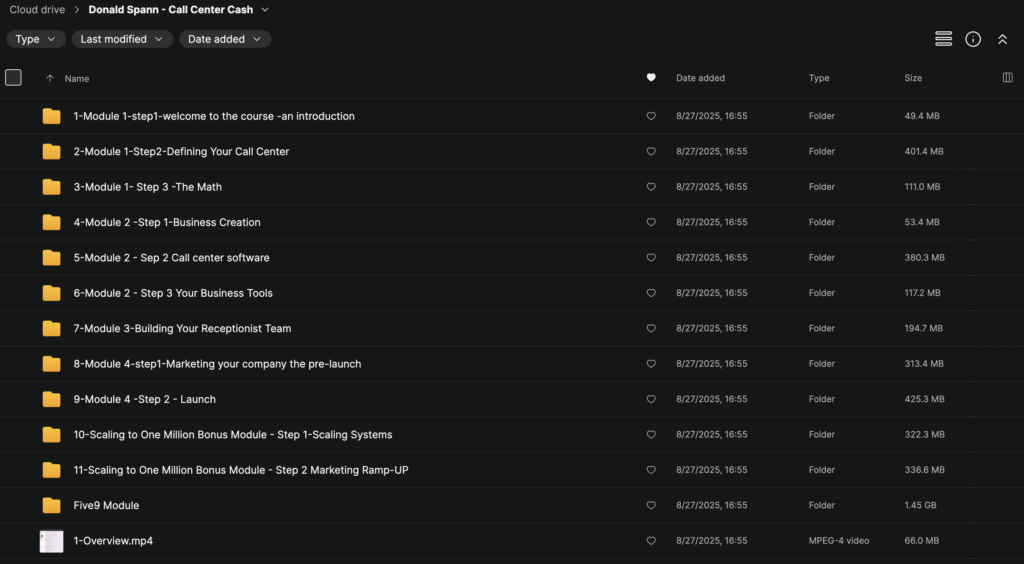Click the favorites heart column header icon

651,78
